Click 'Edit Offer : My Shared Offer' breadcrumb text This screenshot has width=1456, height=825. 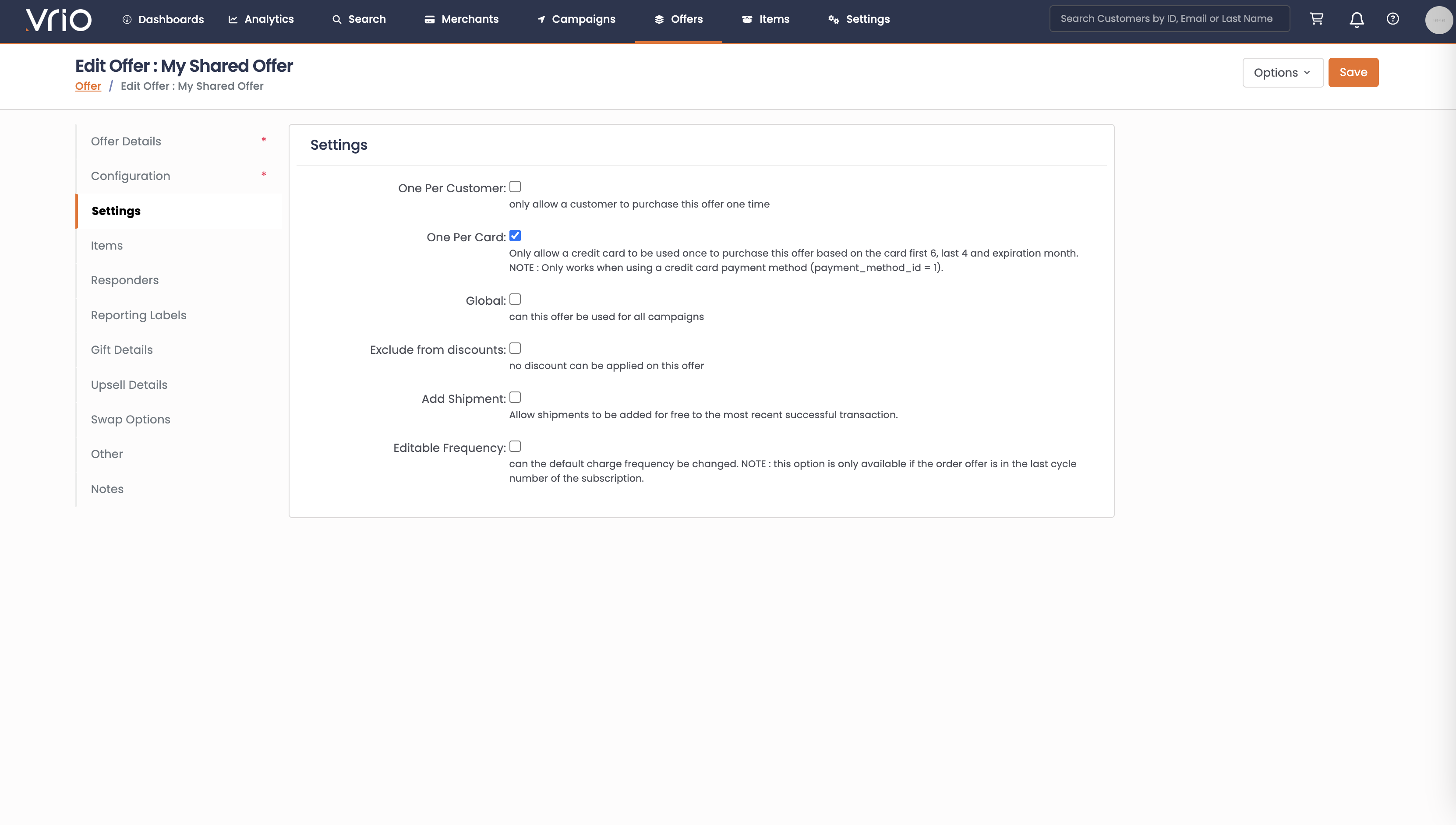click(192, 86)
